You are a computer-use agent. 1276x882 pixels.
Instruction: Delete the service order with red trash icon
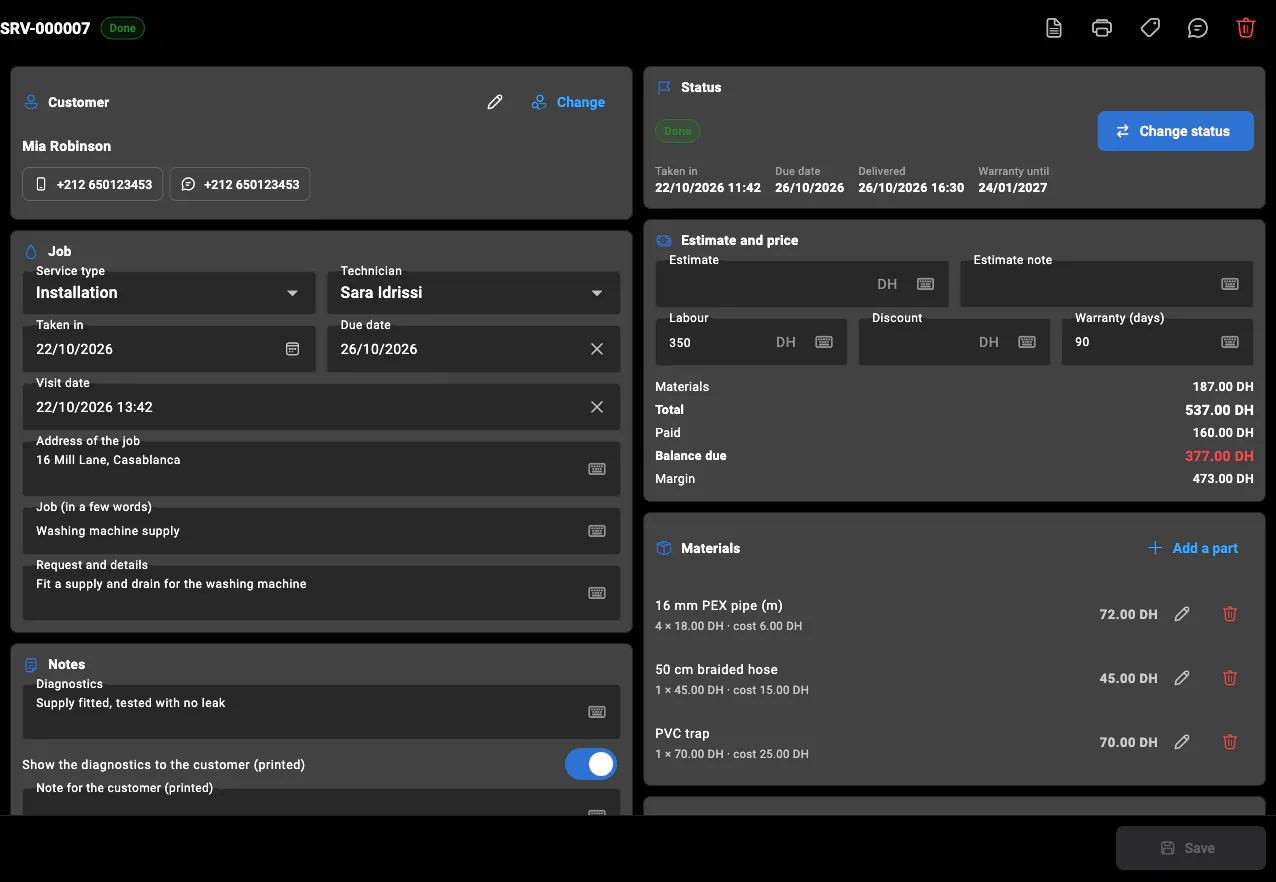click(1246, 28)
